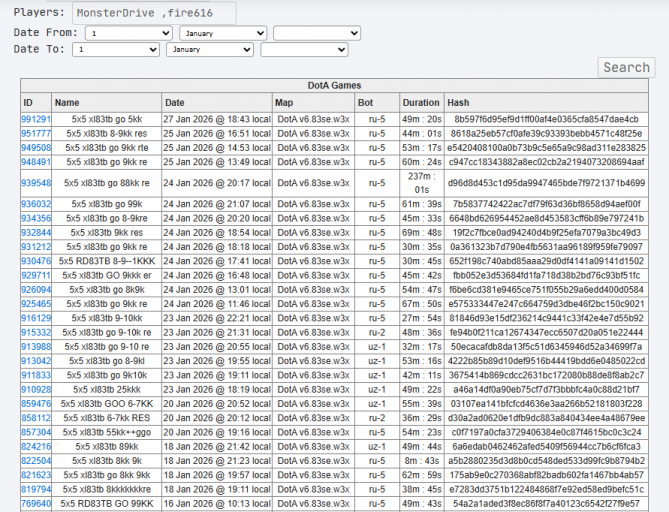669x512 pixels.
Task: Open game ID 822504 link
Action: coord(36,461)
